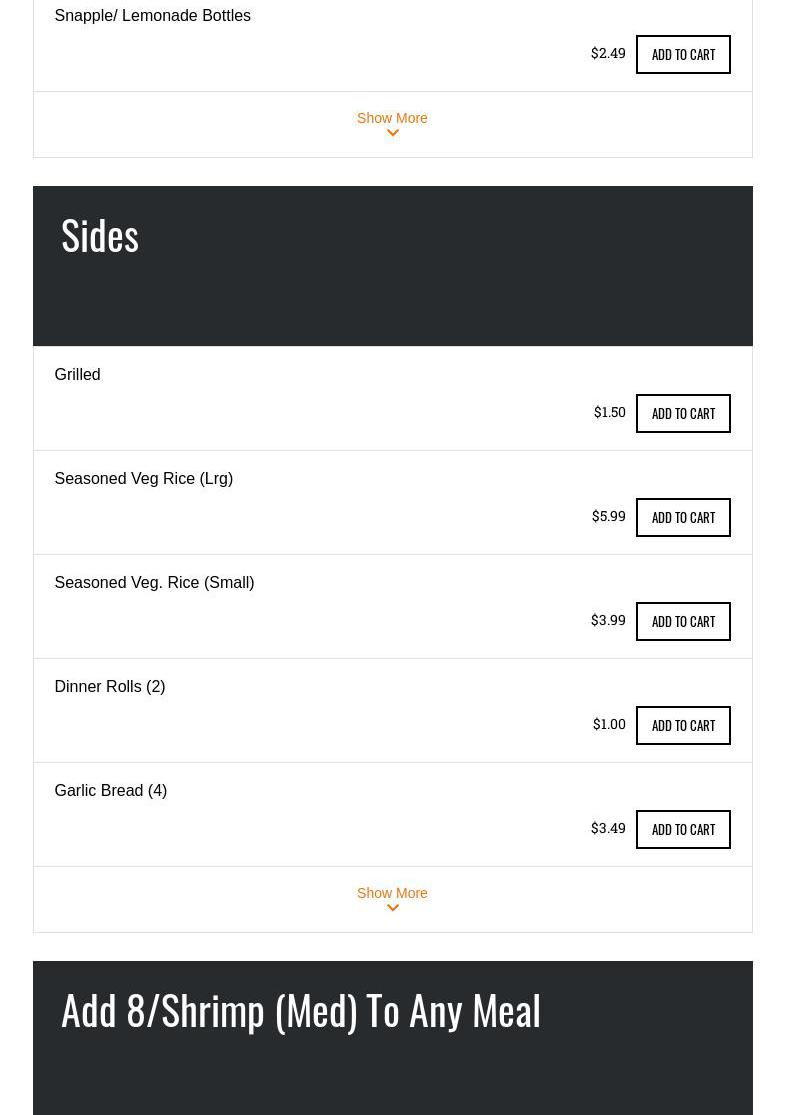Viewport: 785px width, 1115px height.
Task: Add the Grilled side to cart
Action: pos(683,413)
